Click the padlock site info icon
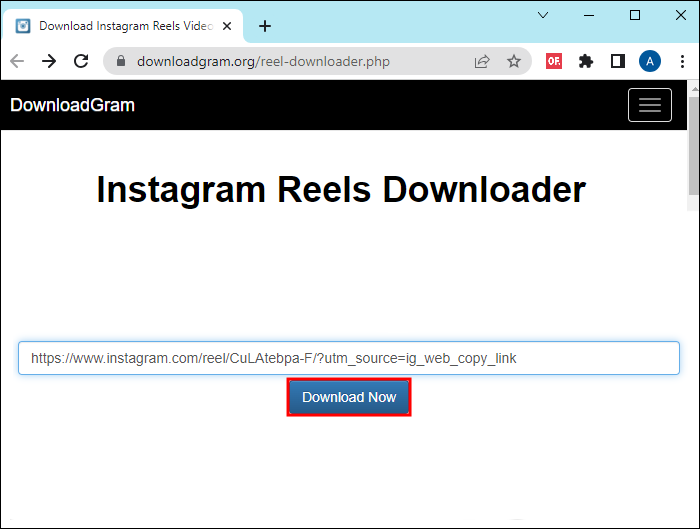Image resolution: width=700 pixels, height=529 pixels. coord(121,61)
